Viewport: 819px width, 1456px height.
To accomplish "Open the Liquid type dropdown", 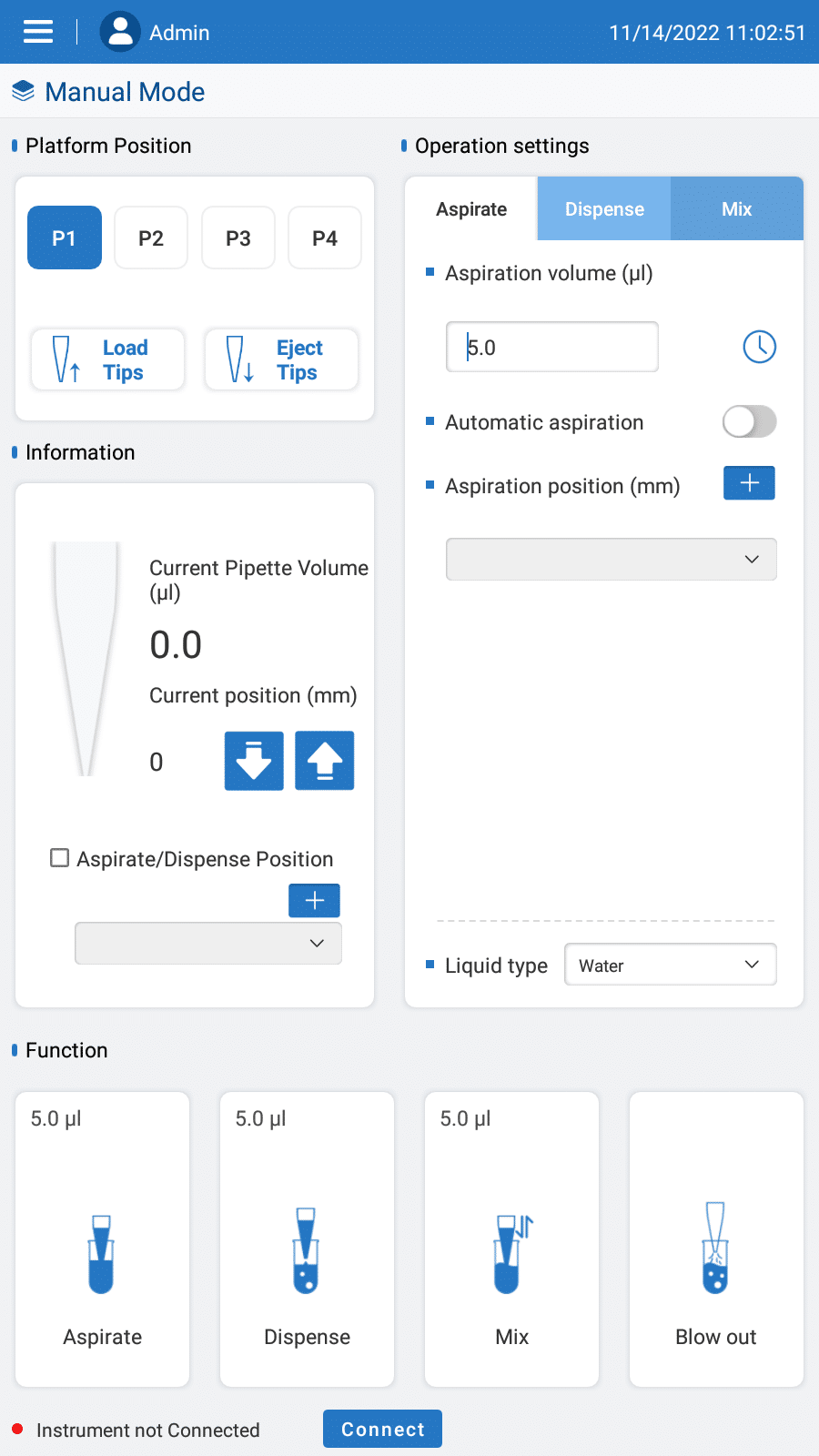I will coord(670,965).
